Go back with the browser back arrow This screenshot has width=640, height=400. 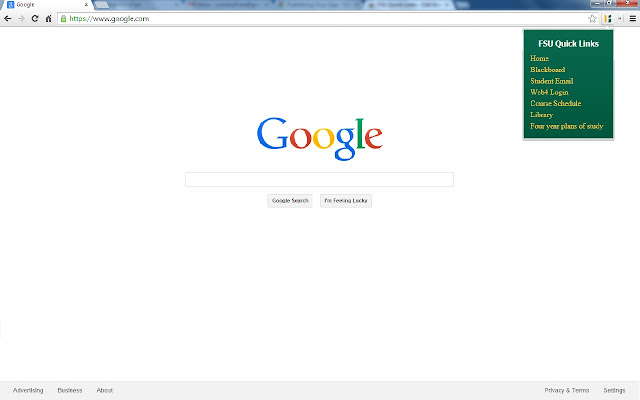click(x=7, y=18)
